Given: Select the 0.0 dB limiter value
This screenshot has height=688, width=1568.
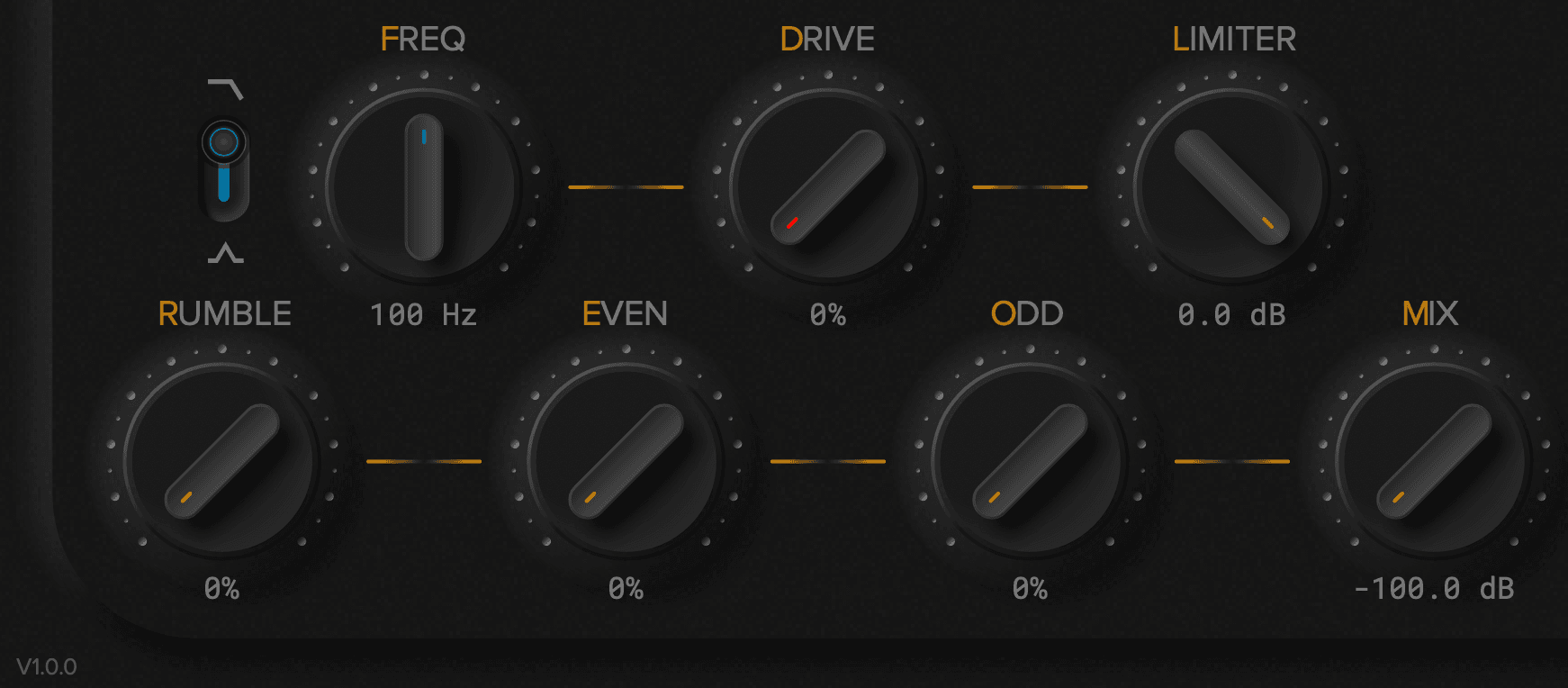Looking at the screenshot, I should click(x=1231, y=315).
